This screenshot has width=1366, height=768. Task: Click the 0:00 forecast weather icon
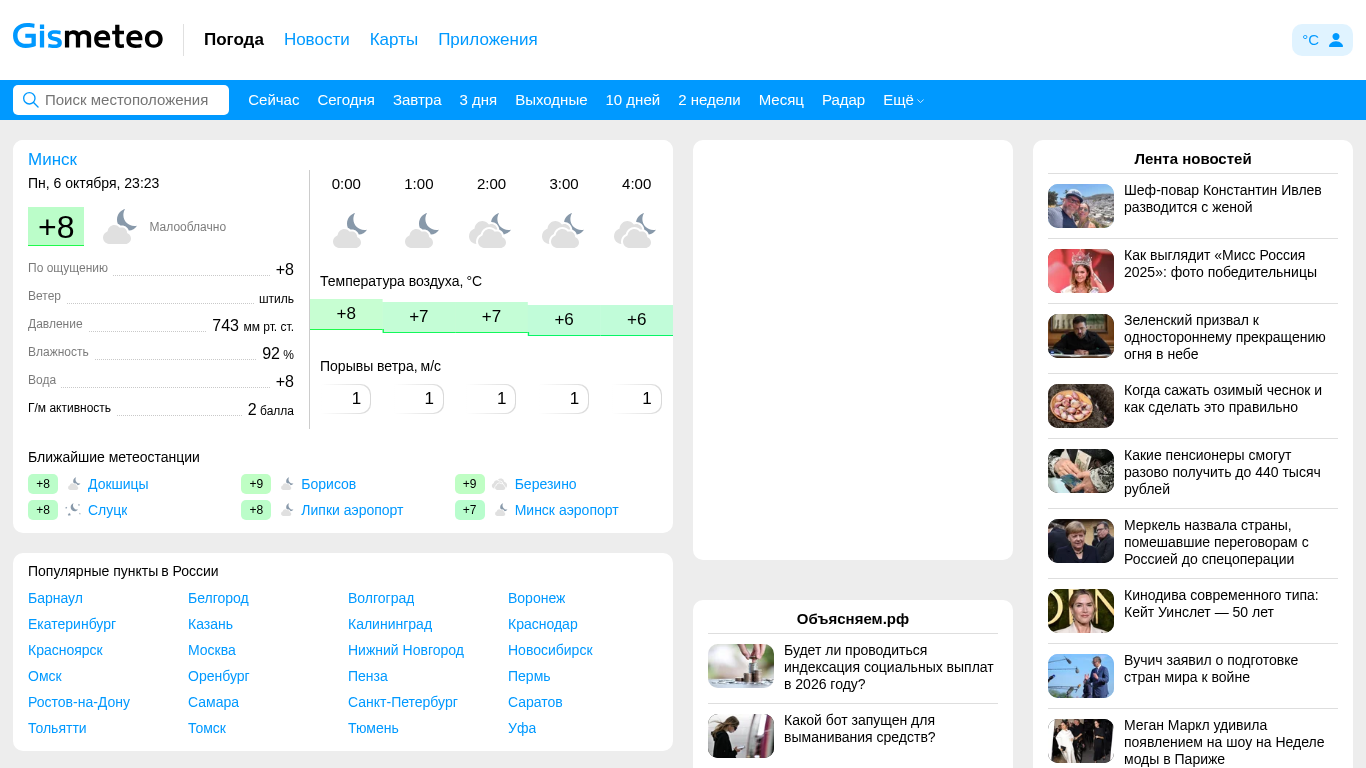point(350,231)
